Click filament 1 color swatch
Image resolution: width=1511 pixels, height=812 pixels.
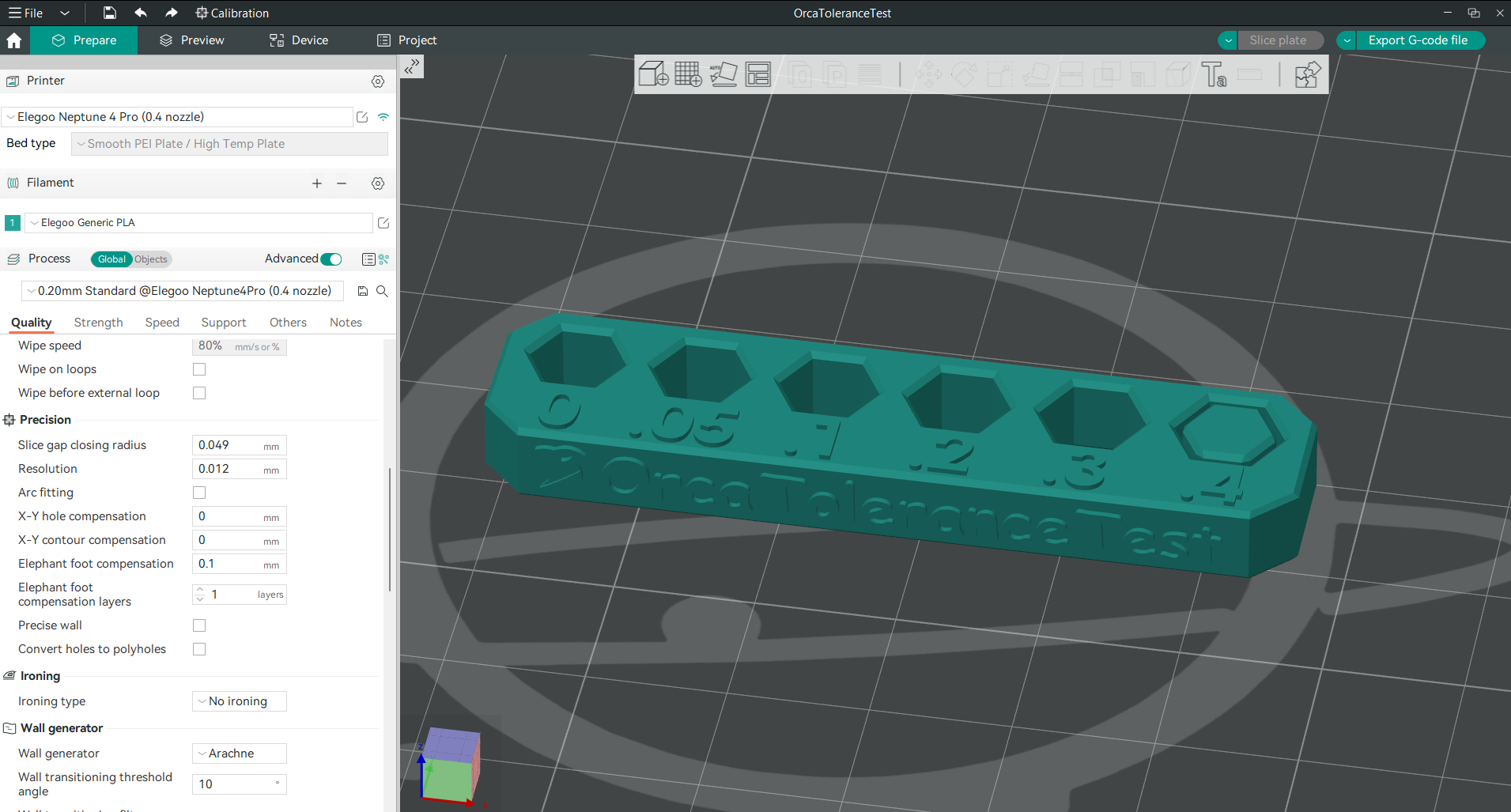(x=13, y=223)
